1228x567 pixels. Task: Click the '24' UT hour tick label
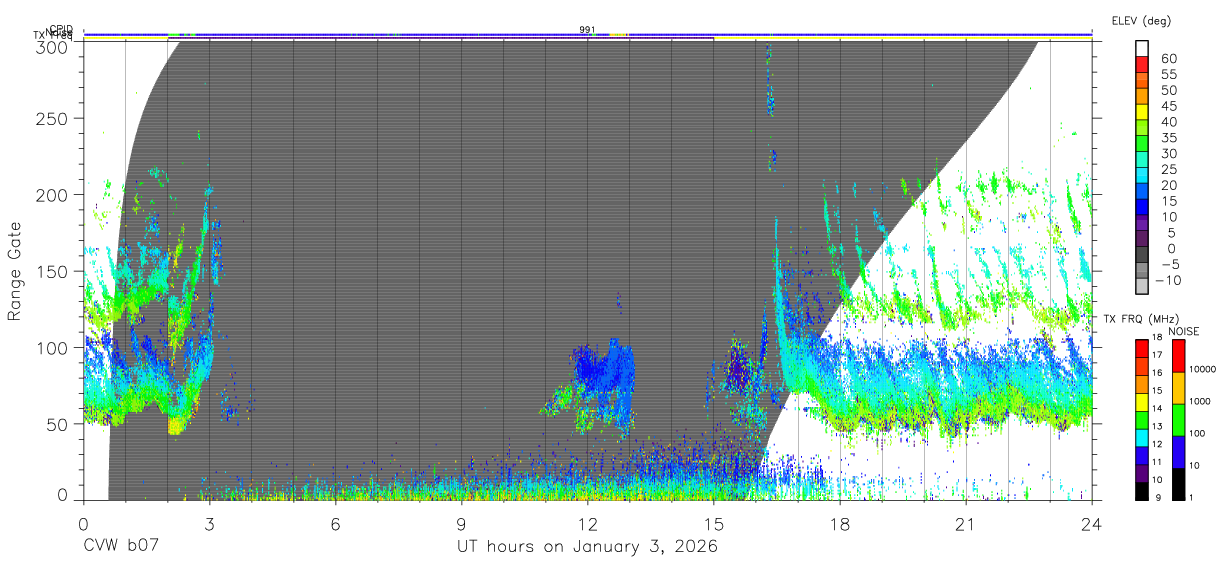(1092, 524)
